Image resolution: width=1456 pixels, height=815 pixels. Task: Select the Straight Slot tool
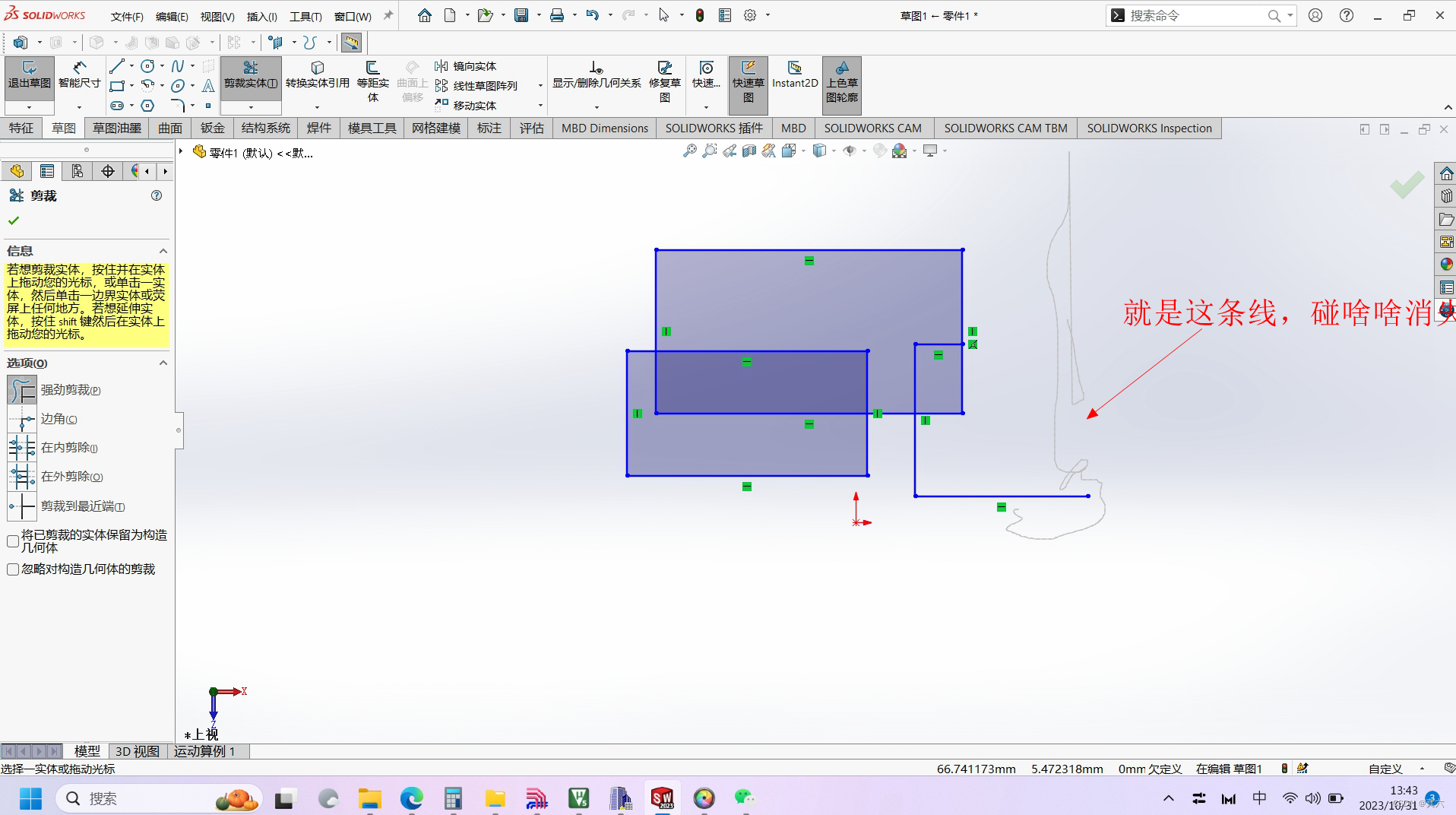point(116,106)
